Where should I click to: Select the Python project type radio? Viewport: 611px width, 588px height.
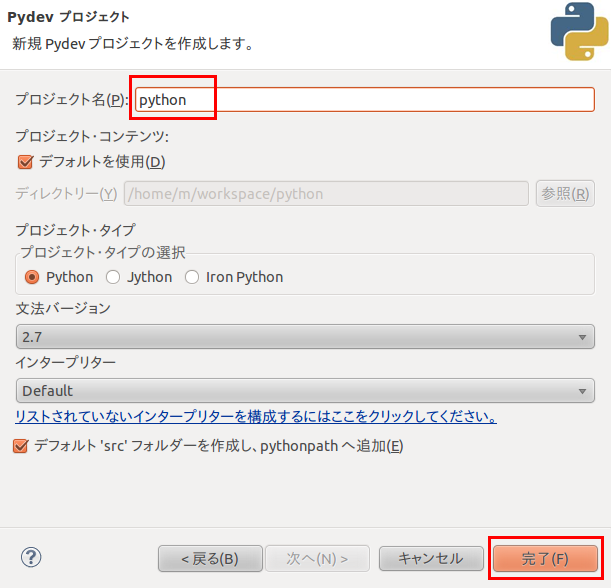click(x=32, y=277)
